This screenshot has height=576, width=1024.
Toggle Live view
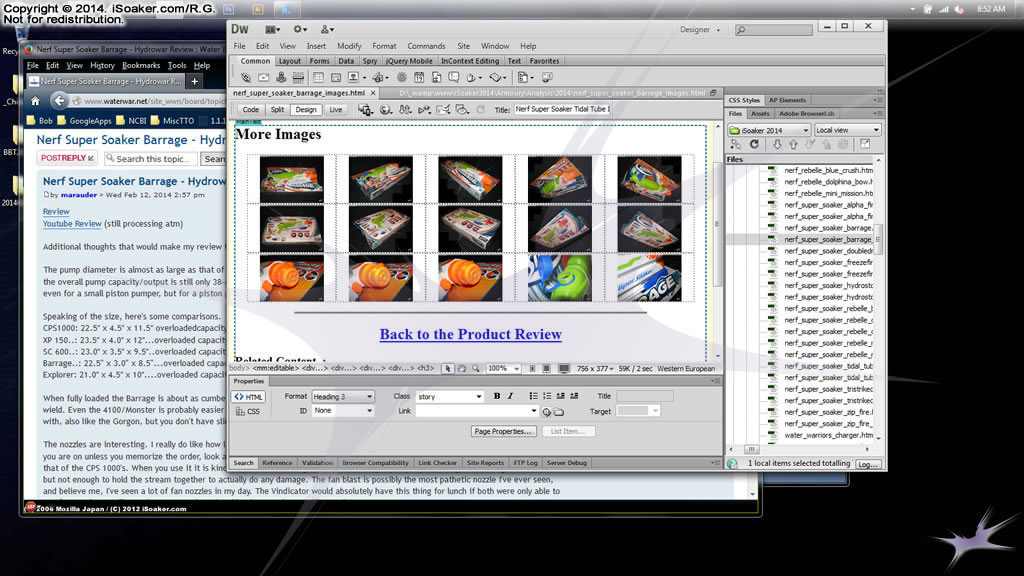(x=336, y=110)
